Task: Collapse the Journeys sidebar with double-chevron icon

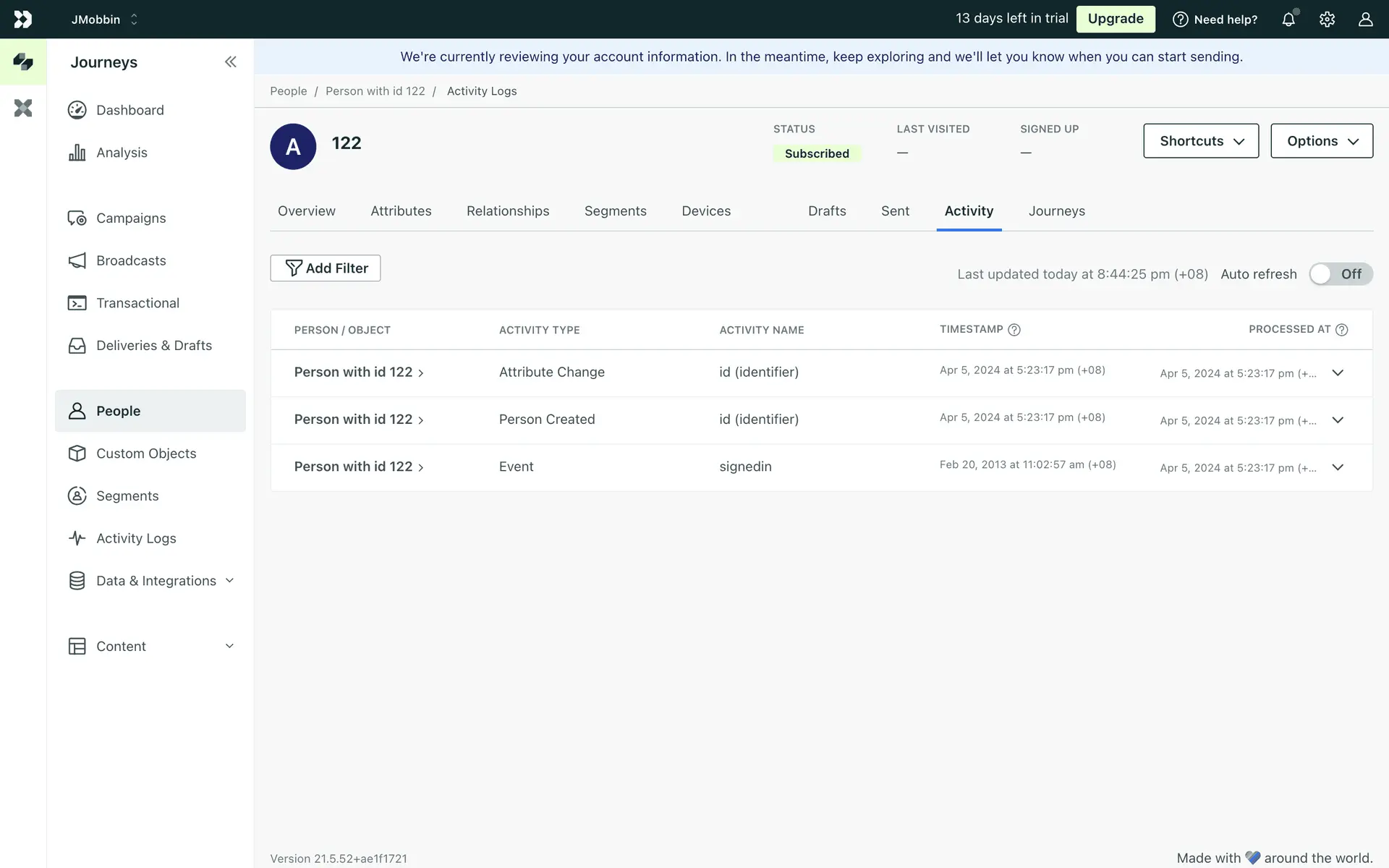Action: 230,62
